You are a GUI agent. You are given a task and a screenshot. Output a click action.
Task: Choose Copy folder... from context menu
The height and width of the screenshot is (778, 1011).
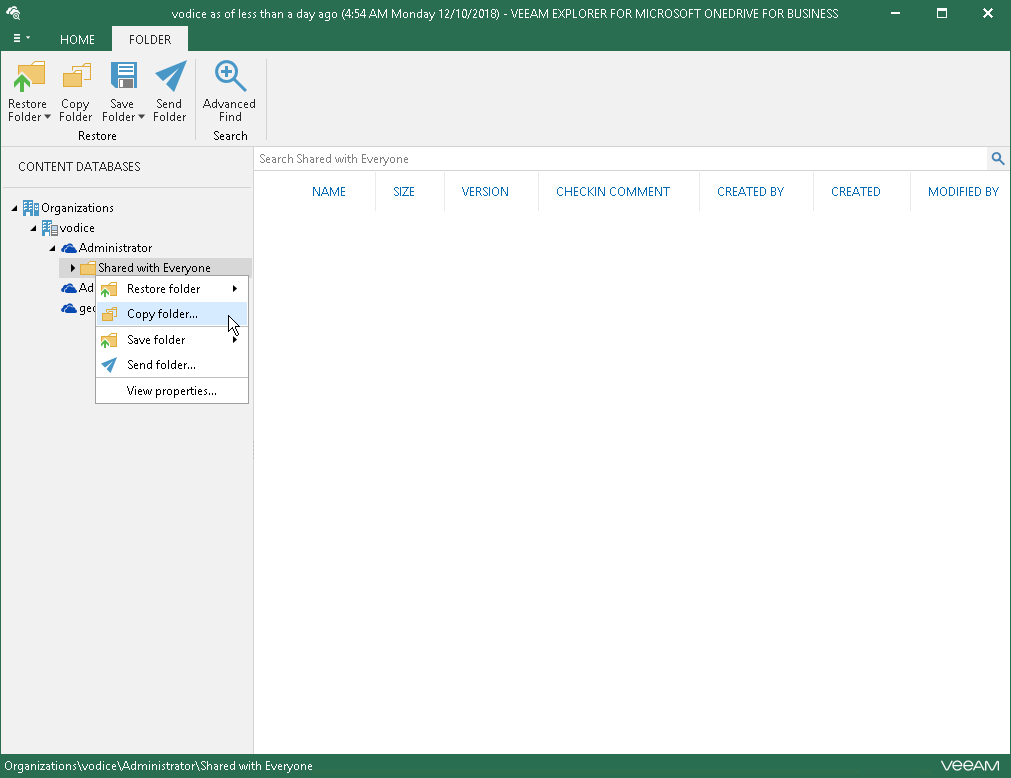click(172, 314)
